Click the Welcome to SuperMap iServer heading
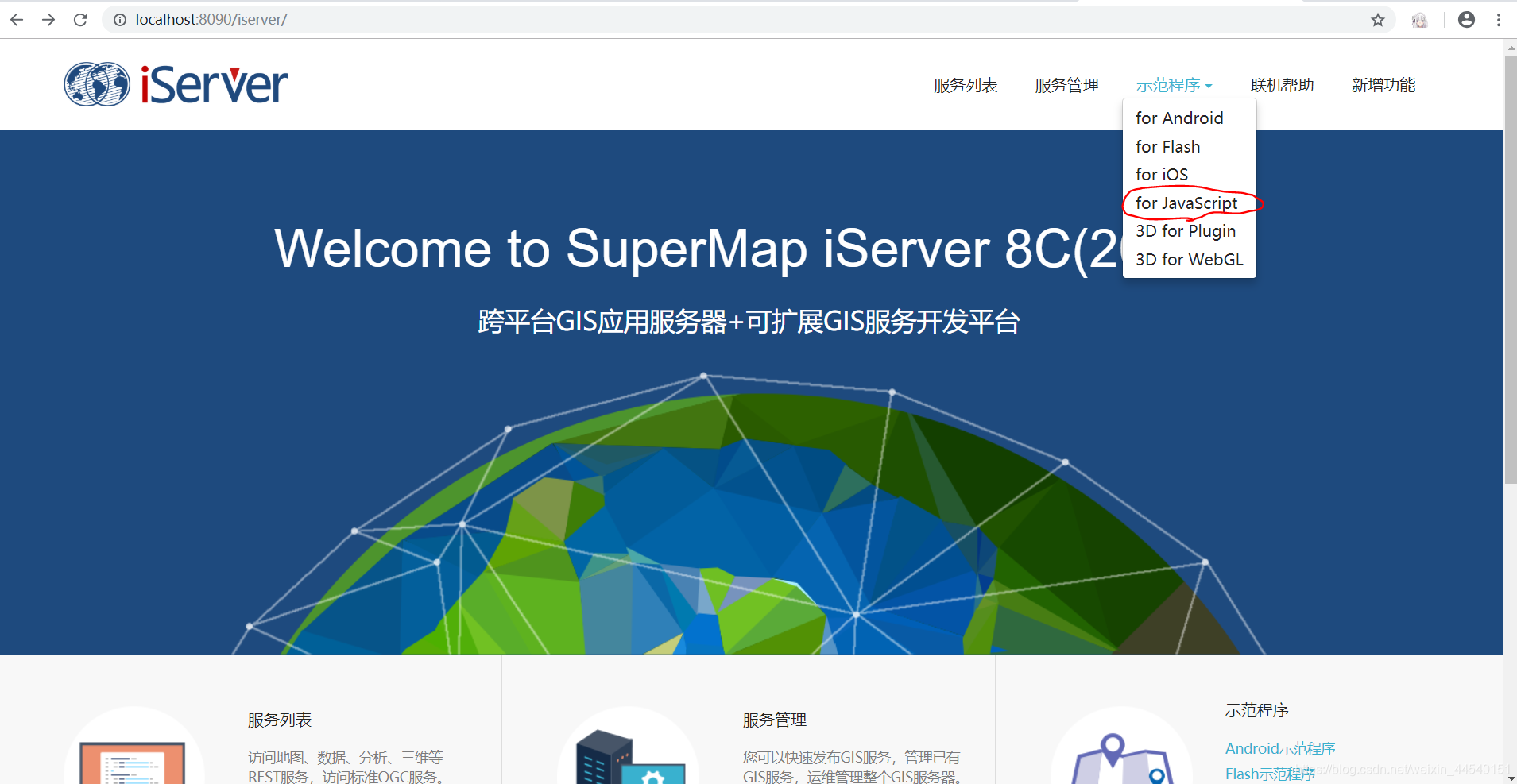This screenshot has height=784, width=1517. 698,249
